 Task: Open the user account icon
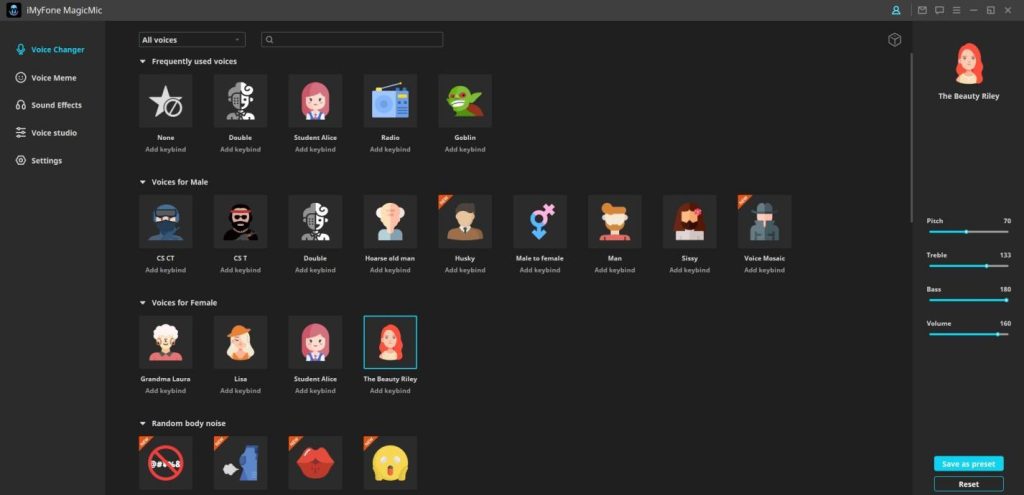click(x=896, y=10)
